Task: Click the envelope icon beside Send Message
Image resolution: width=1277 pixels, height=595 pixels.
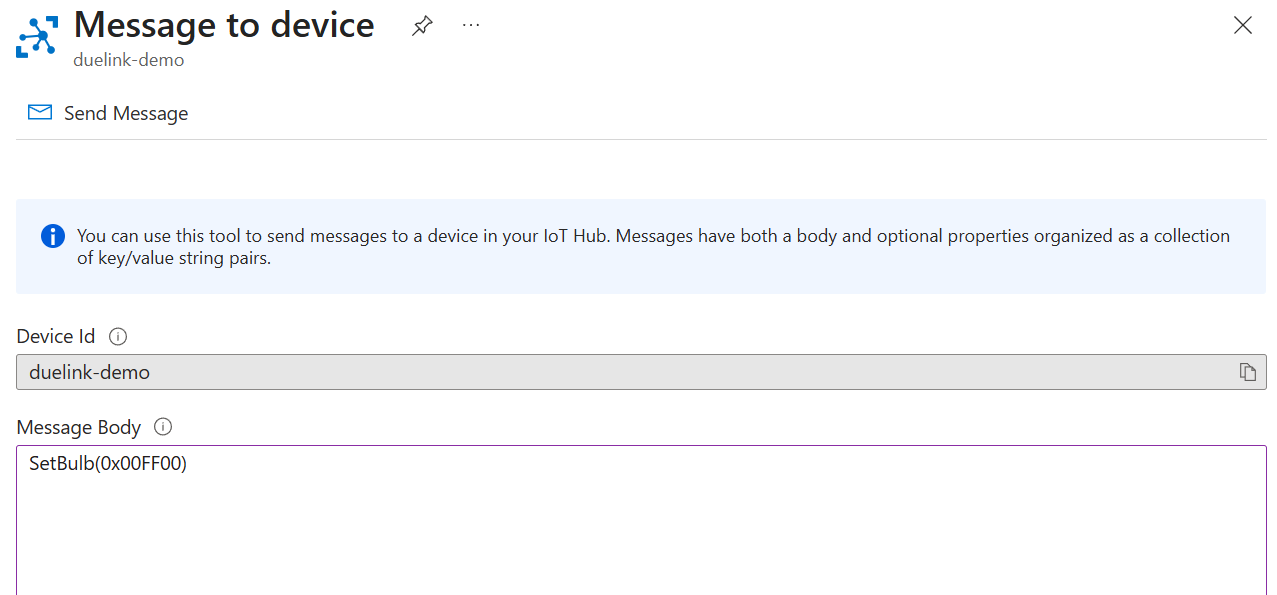Action: (x=40, y=113)
